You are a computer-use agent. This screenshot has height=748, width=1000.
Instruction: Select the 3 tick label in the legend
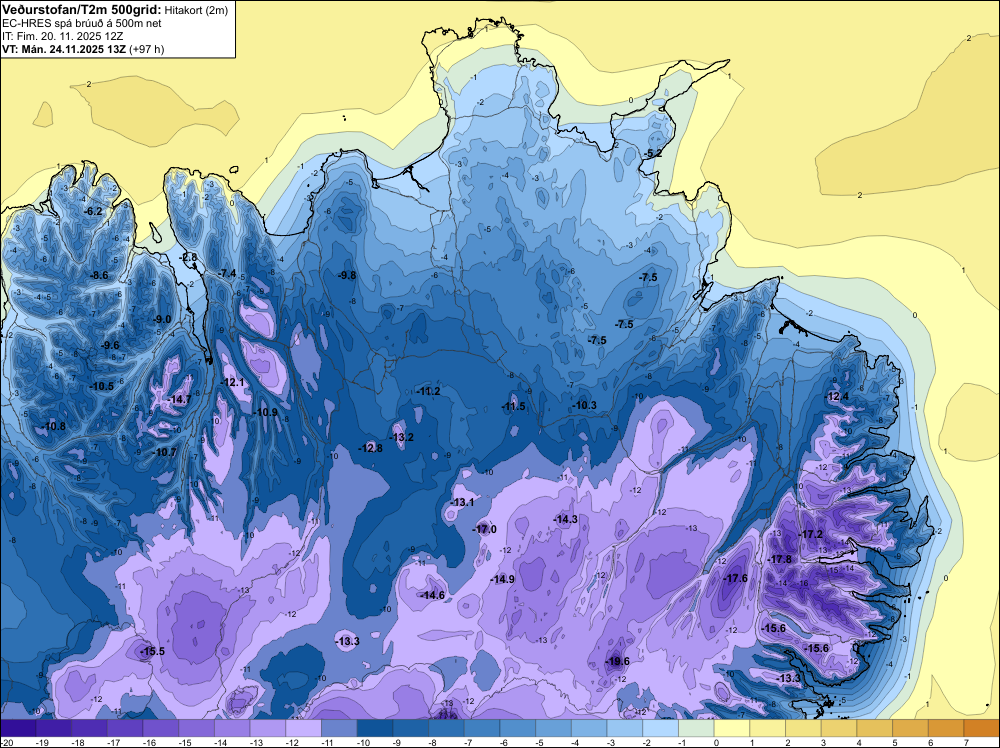tap(824, 743)
